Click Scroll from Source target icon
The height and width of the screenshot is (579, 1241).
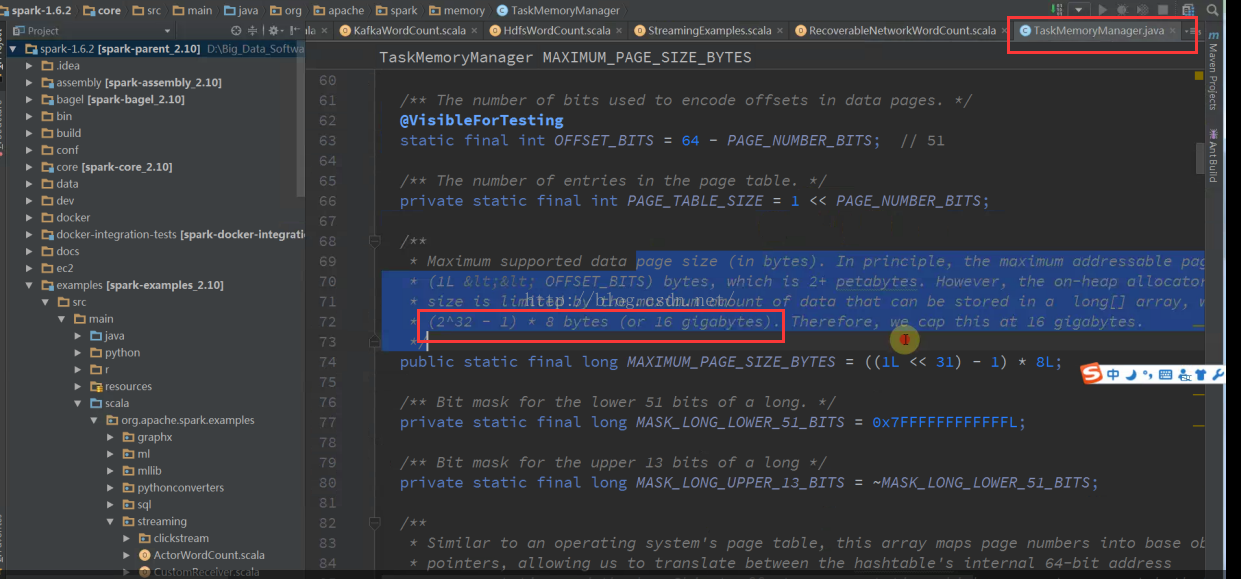[236, 30]
